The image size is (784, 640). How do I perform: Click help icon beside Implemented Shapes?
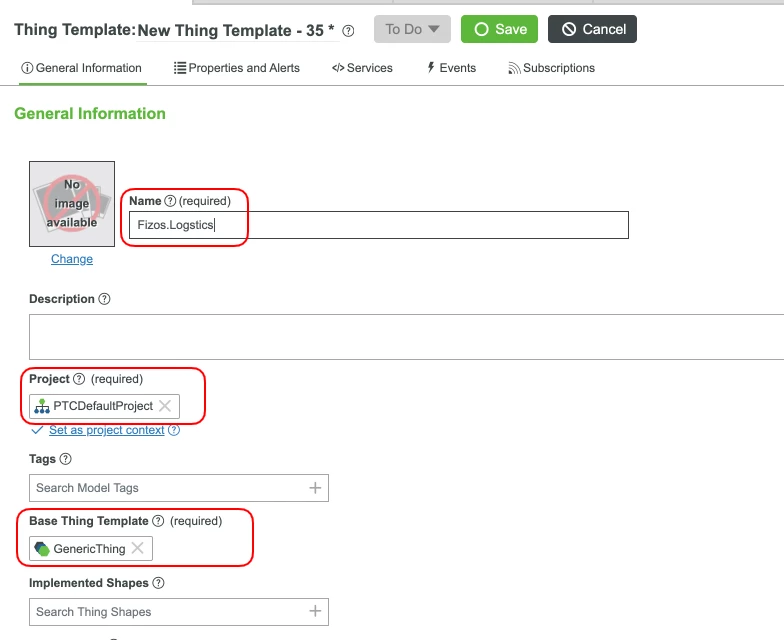click(x=158, y=583)
